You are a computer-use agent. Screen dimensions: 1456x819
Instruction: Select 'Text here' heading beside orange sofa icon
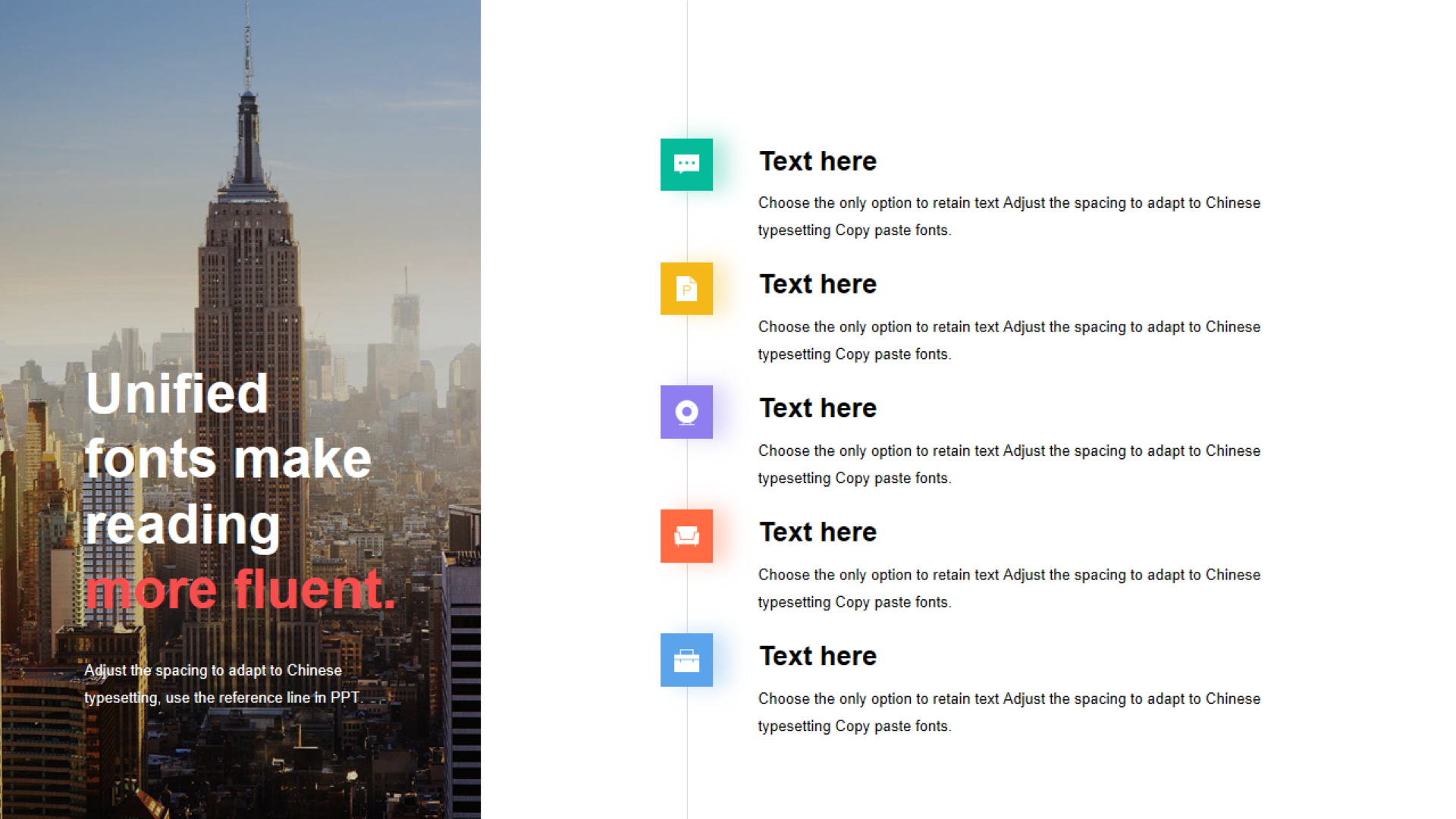(x=817, y=532)
